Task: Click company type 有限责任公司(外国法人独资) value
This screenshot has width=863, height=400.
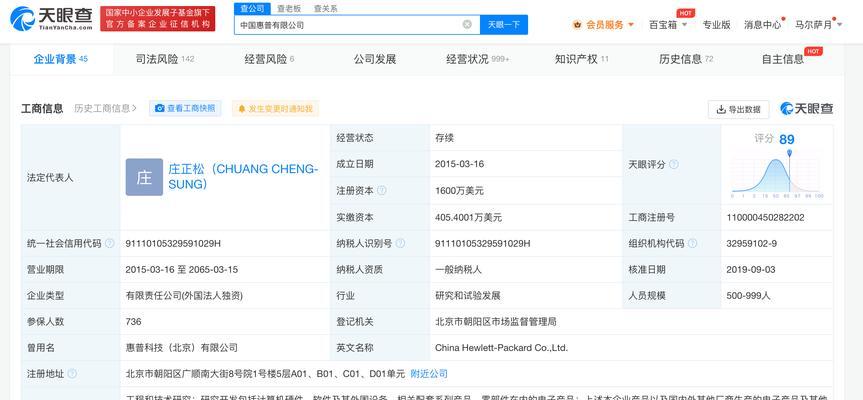Action: tap(184, 295)
